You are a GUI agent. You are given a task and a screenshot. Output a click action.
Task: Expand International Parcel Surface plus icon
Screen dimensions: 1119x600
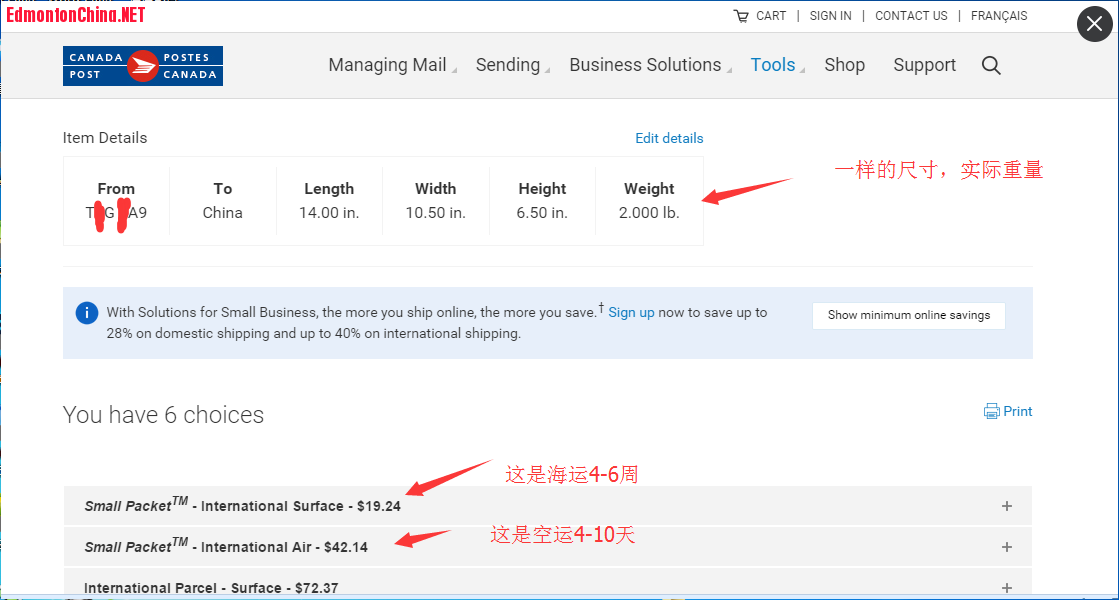click(1007, 587)
